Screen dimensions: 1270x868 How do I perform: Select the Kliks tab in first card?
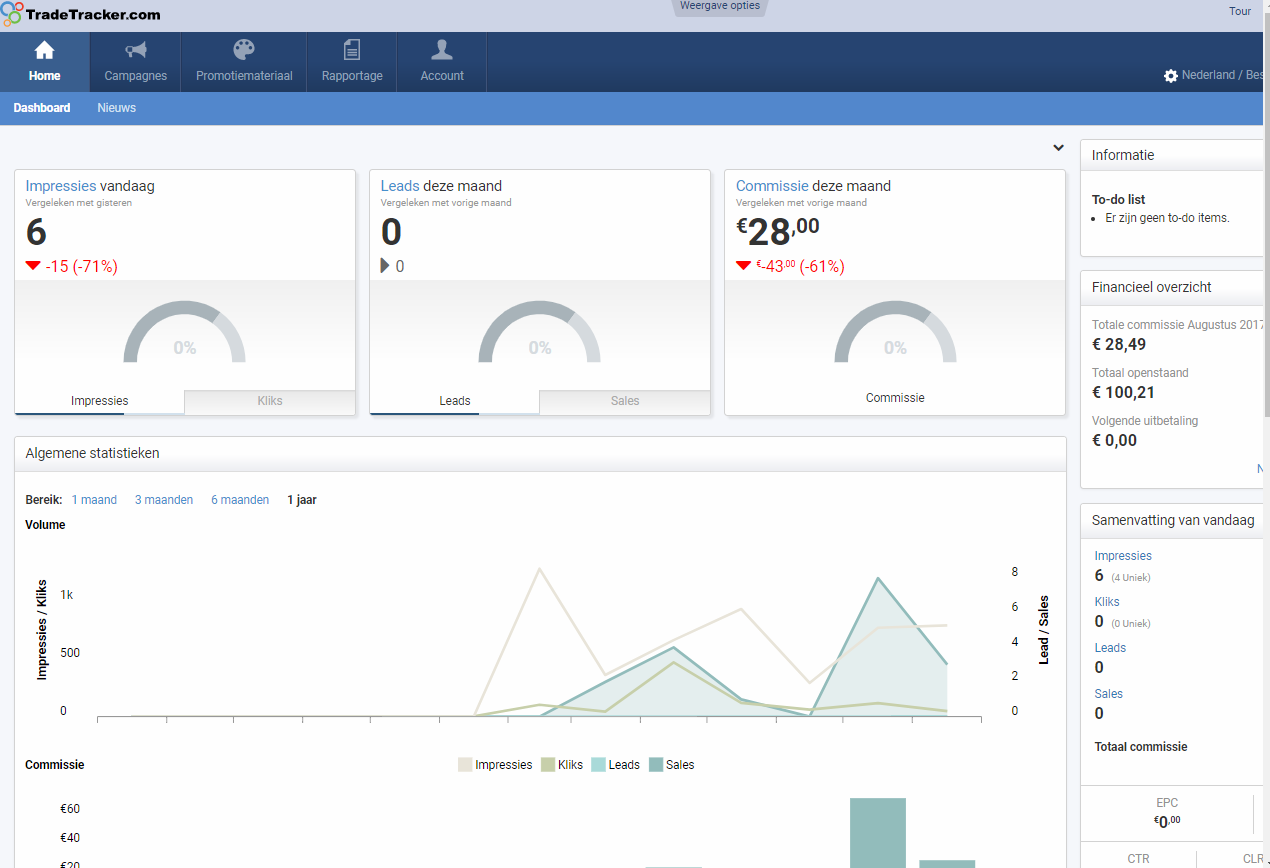(x=270, y=401)
